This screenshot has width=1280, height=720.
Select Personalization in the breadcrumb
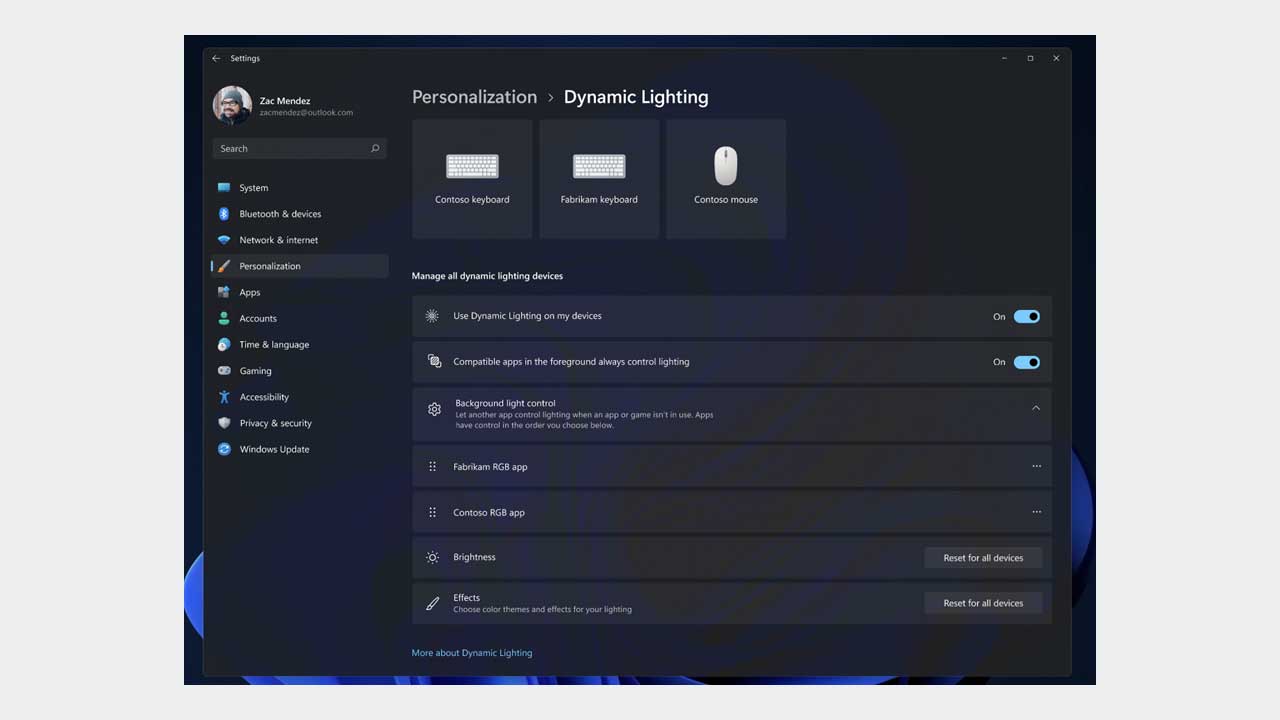(474, 97)
